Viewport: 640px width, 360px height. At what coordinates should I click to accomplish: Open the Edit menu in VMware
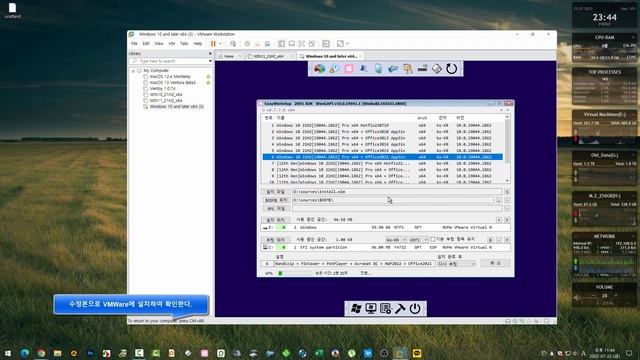point(146,44)
